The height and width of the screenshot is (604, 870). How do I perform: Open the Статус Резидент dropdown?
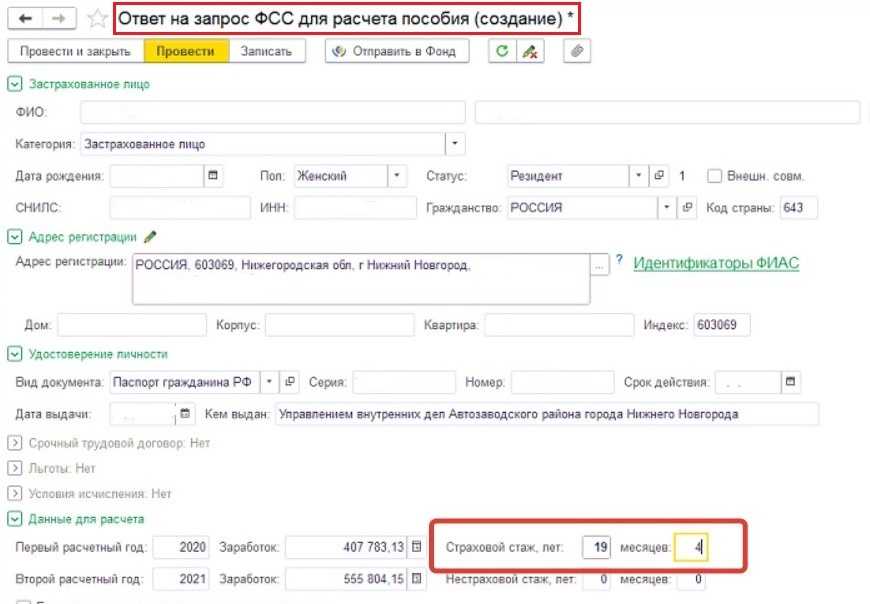[x=639, y=176]
